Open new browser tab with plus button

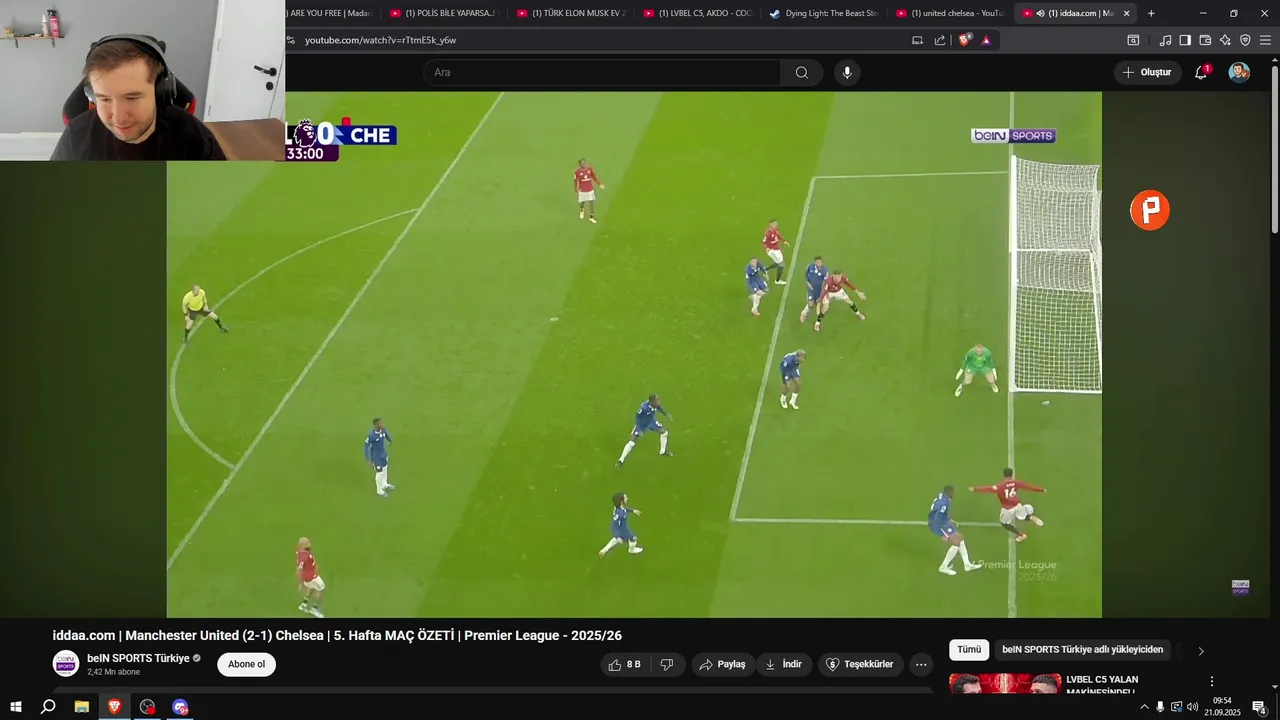1151,13
